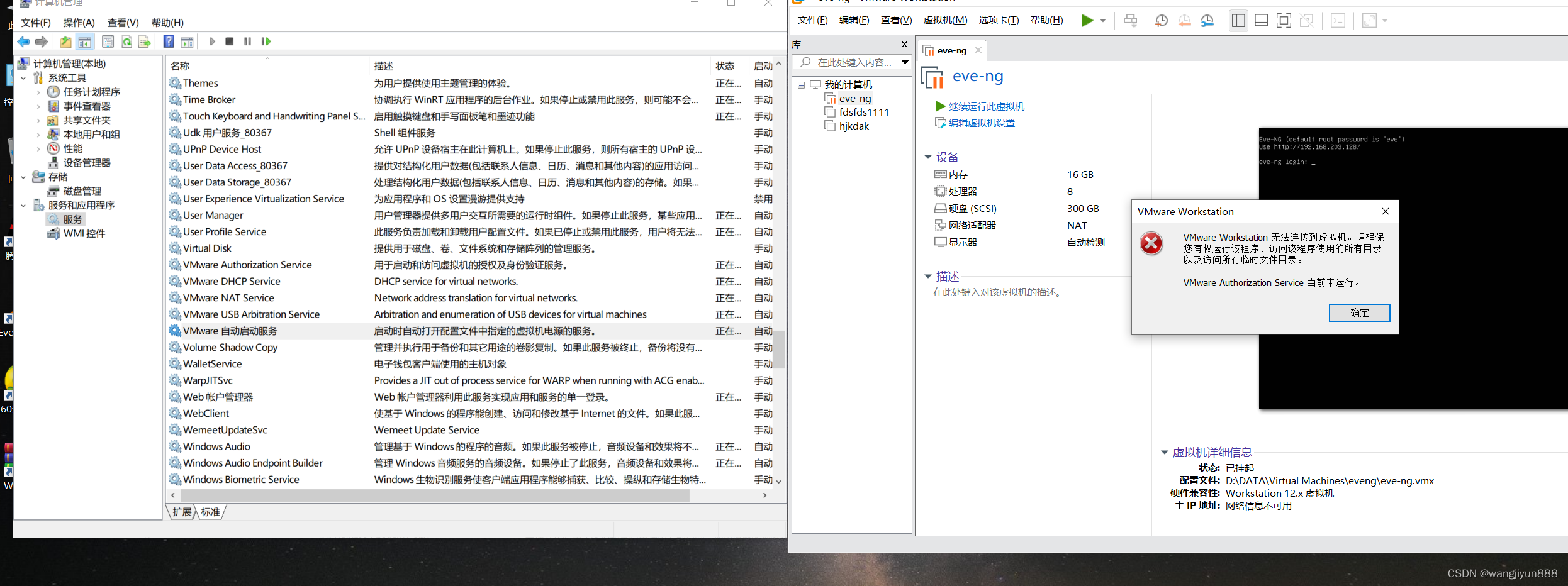
Task: Click the console view icon in VMware toolbar
Action: coord(1338,20)
